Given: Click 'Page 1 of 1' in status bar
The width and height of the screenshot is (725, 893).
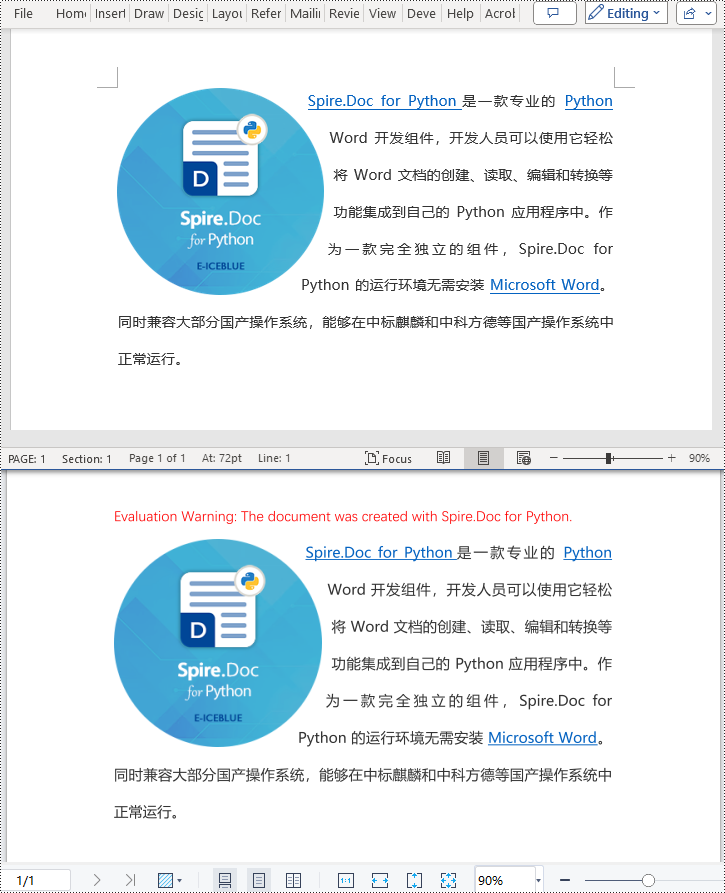Looking at the screenshot, I should tap(157, 458).
